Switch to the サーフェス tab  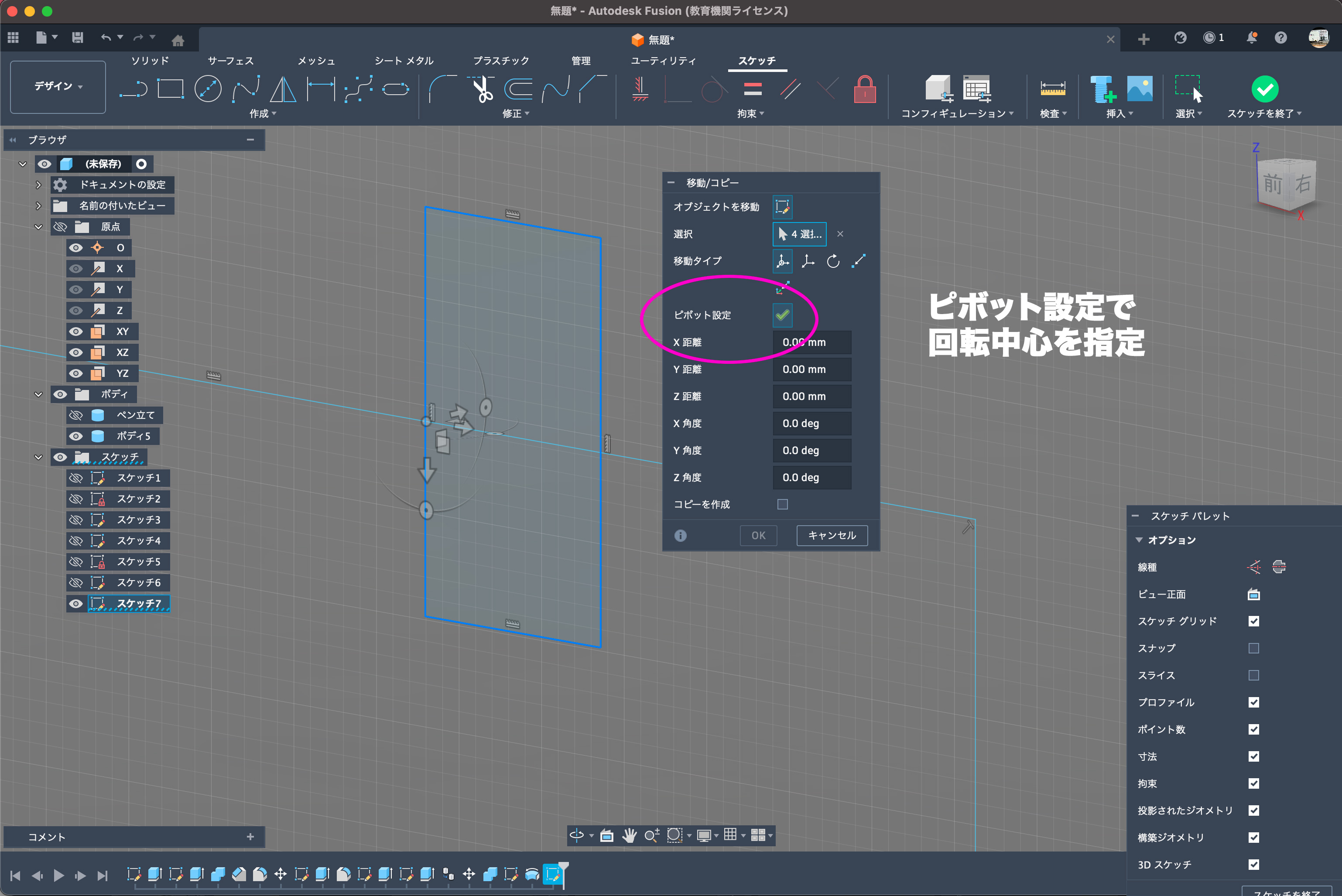pos(230,61)
